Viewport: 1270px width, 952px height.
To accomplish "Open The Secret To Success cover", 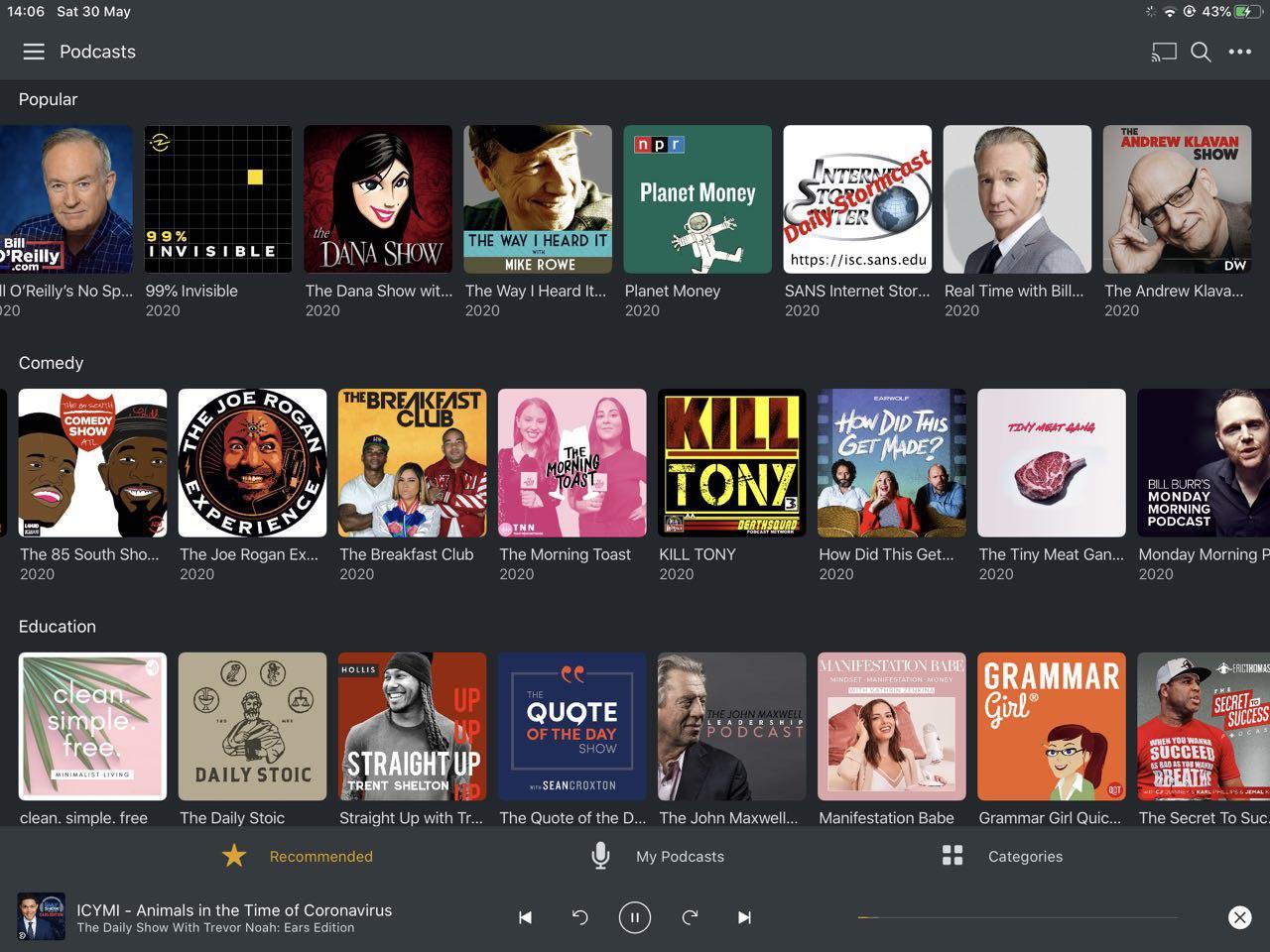I will pyautogui.click(x=1204, y=726).
